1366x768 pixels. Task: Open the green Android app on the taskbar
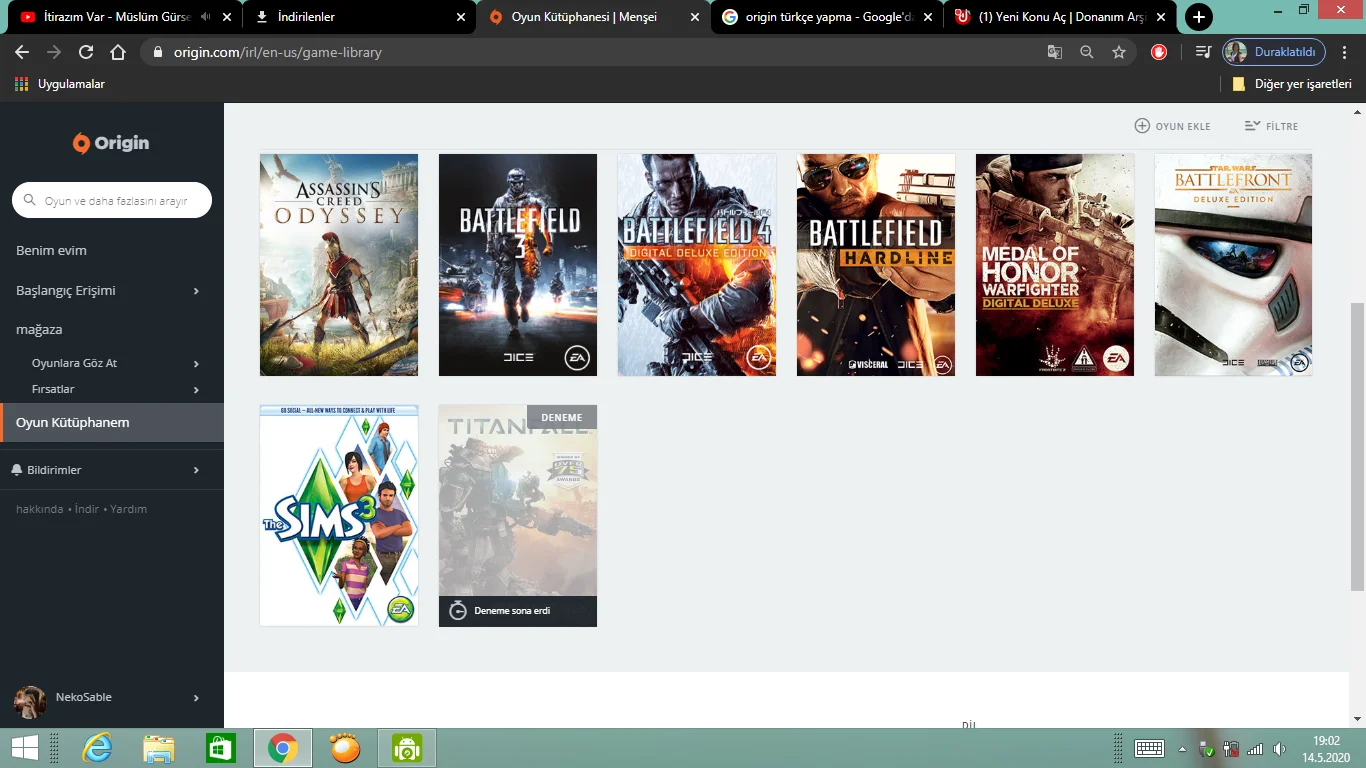tap(407, 748)
